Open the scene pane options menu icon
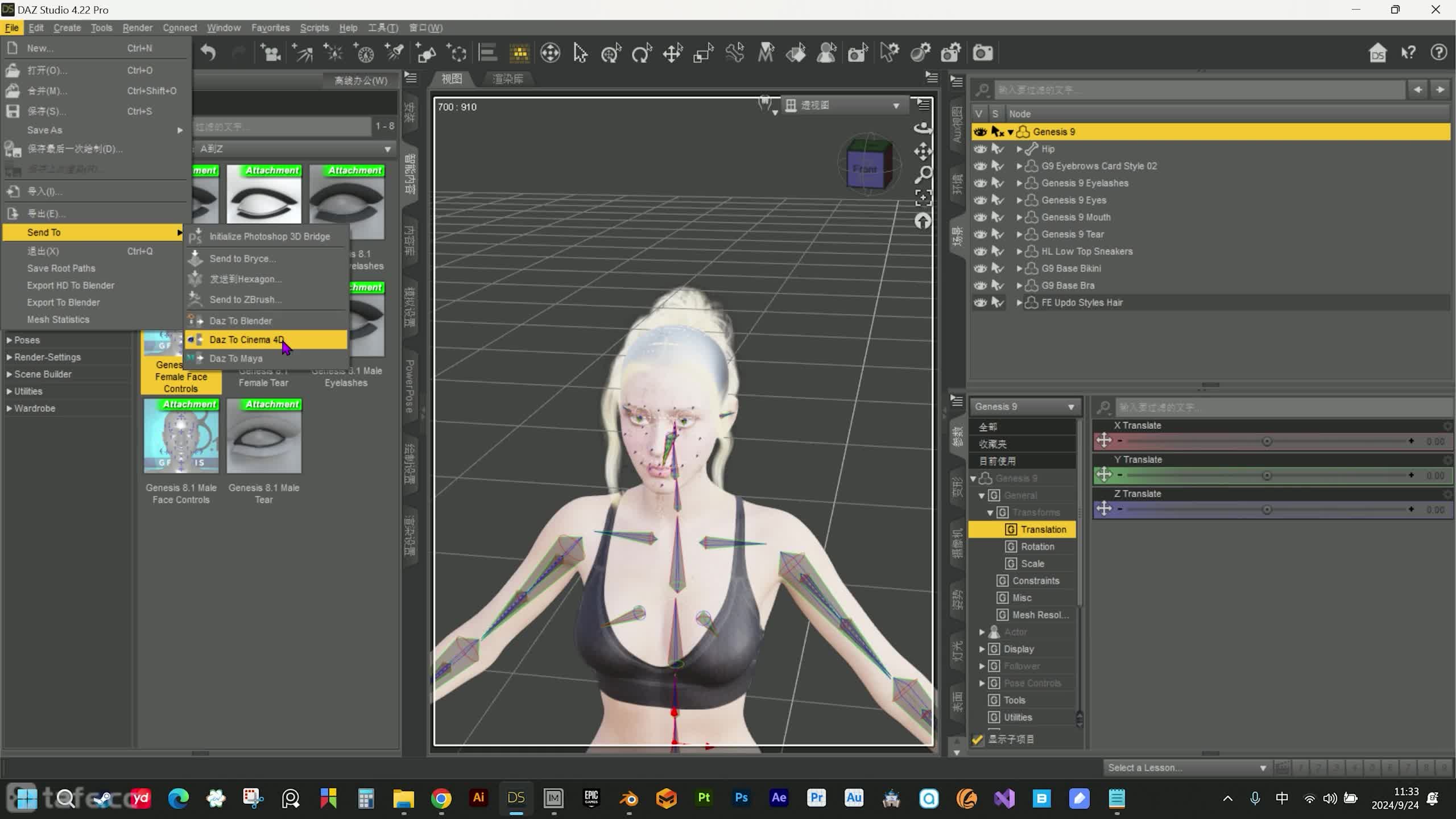This screenshot has height=819, width=1456. [957, 82]
